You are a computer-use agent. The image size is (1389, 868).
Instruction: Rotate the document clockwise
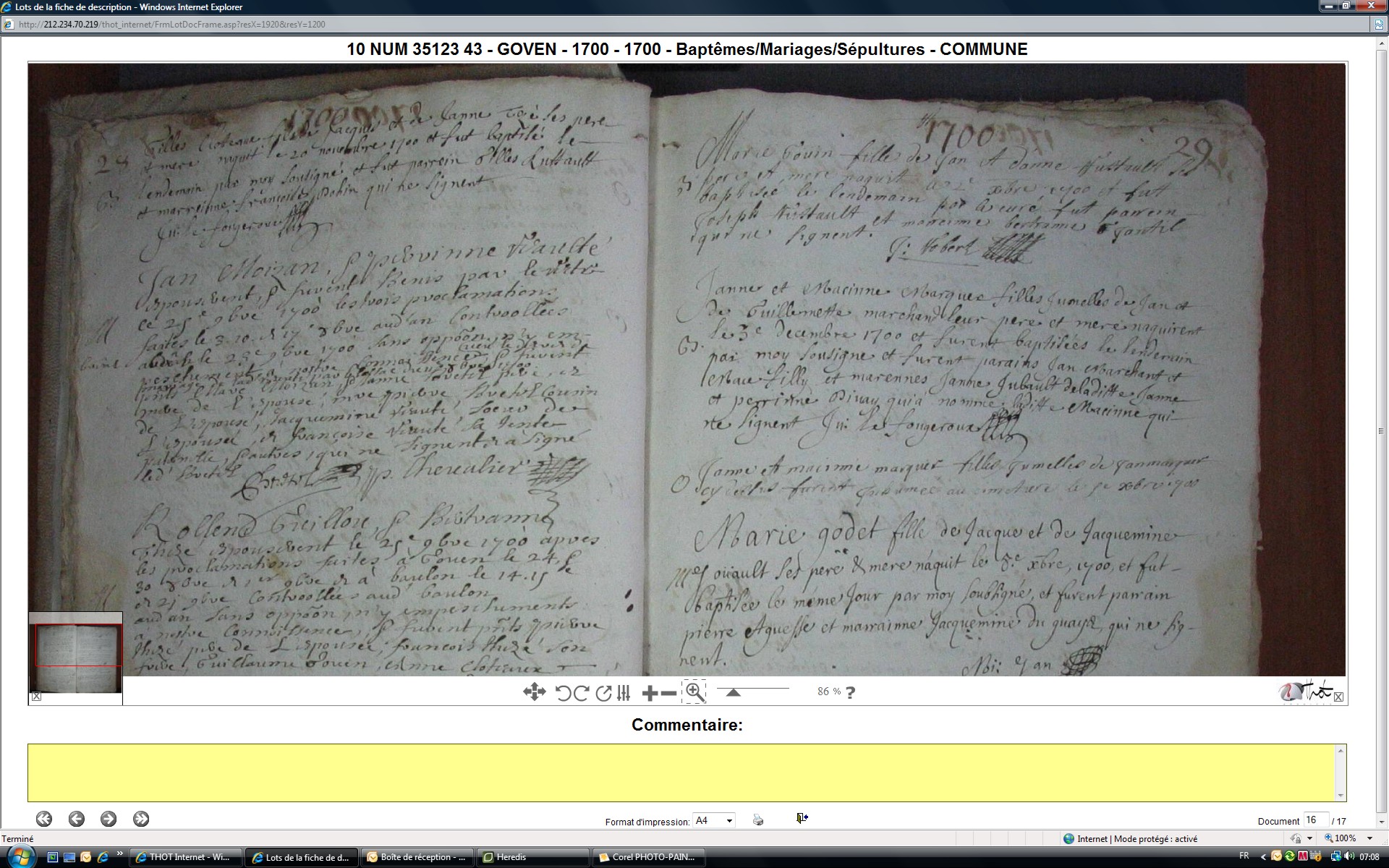tap(581, 693)
